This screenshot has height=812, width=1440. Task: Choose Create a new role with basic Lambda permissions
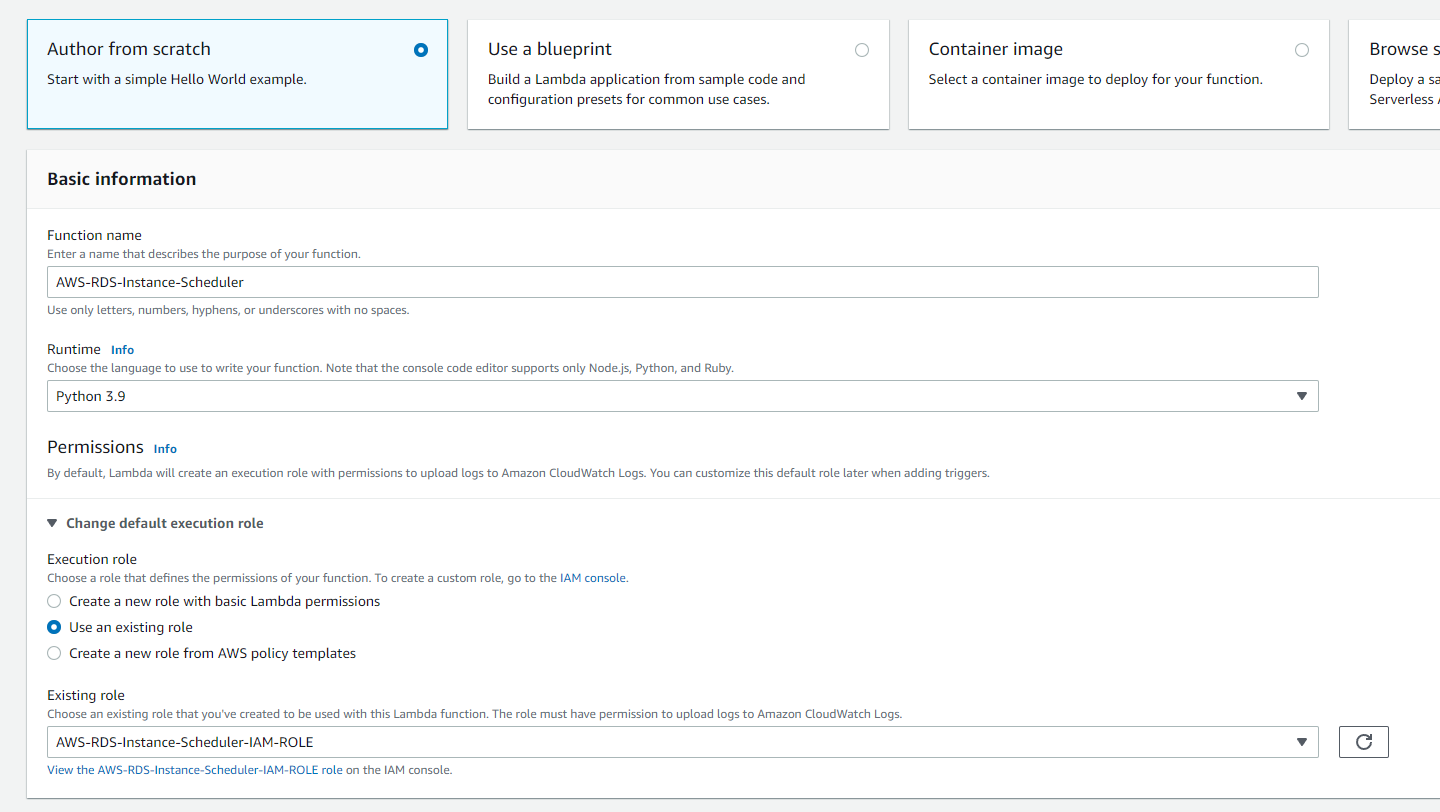tap(53, 601)
